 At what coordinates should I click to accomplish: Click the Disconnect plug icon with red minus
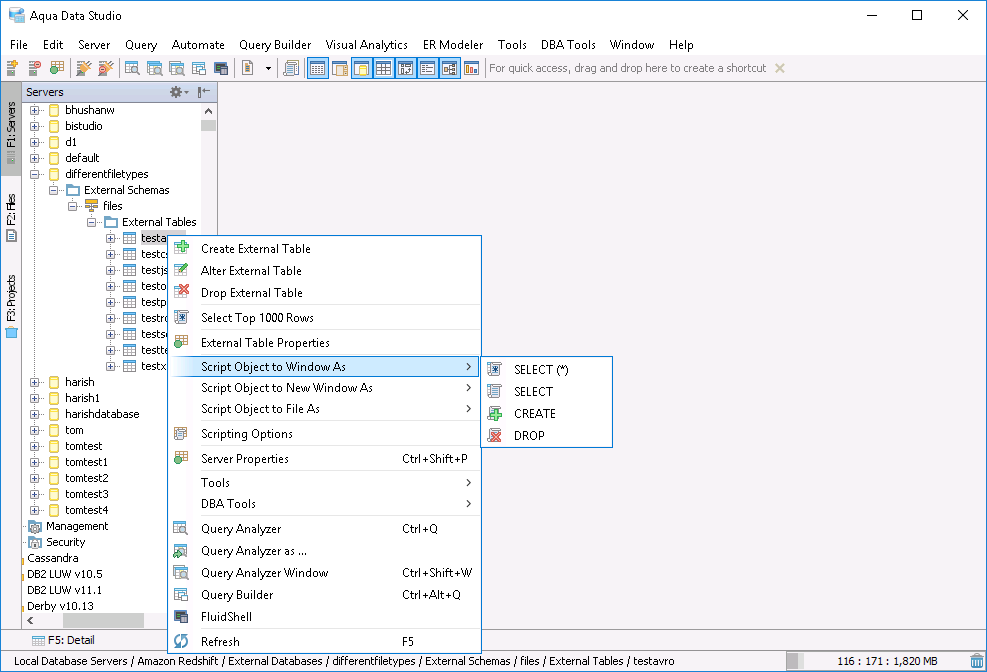(106, 68)
